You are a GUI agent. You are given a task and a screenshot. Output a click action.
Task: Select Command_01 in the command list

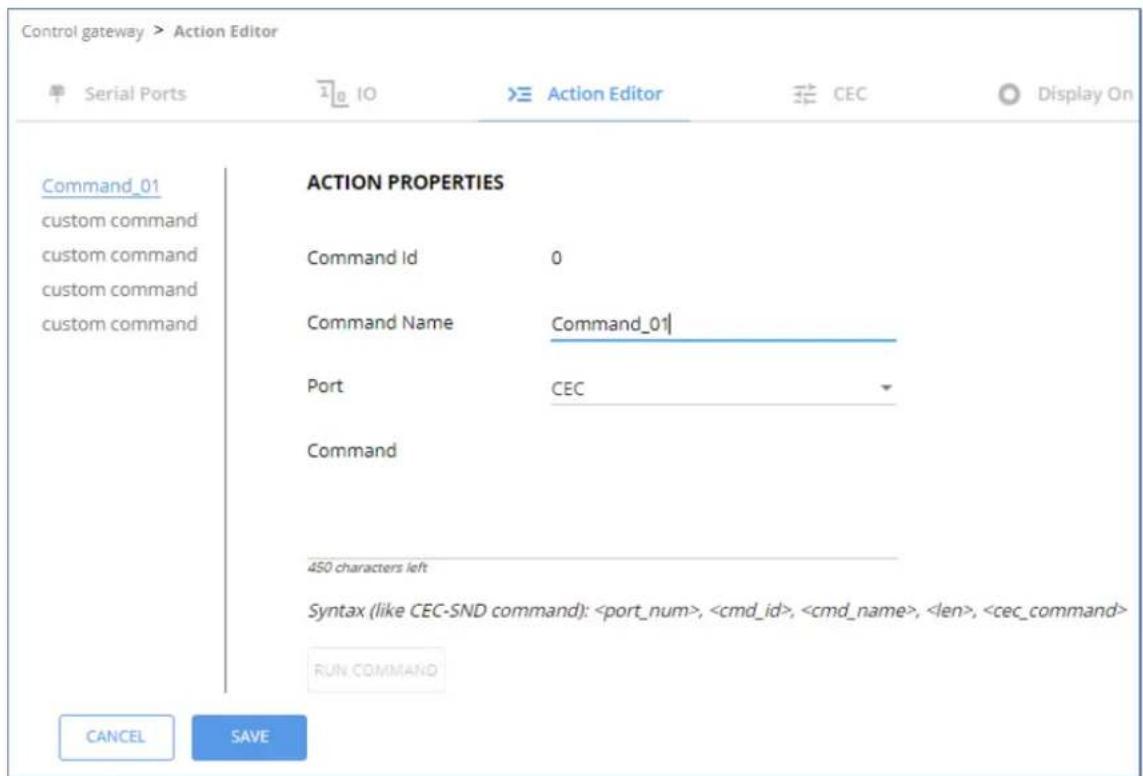coord(101,186)
